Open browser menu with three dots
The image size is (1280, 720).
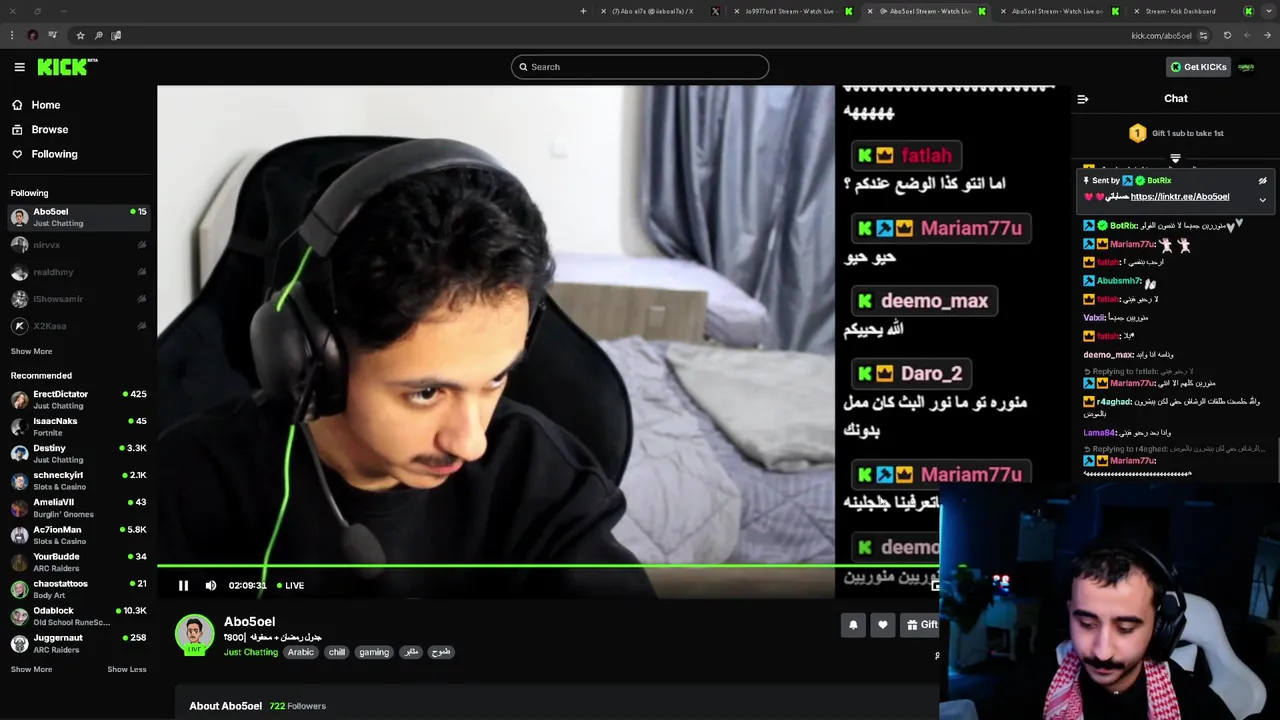click(x=12, y=35)
